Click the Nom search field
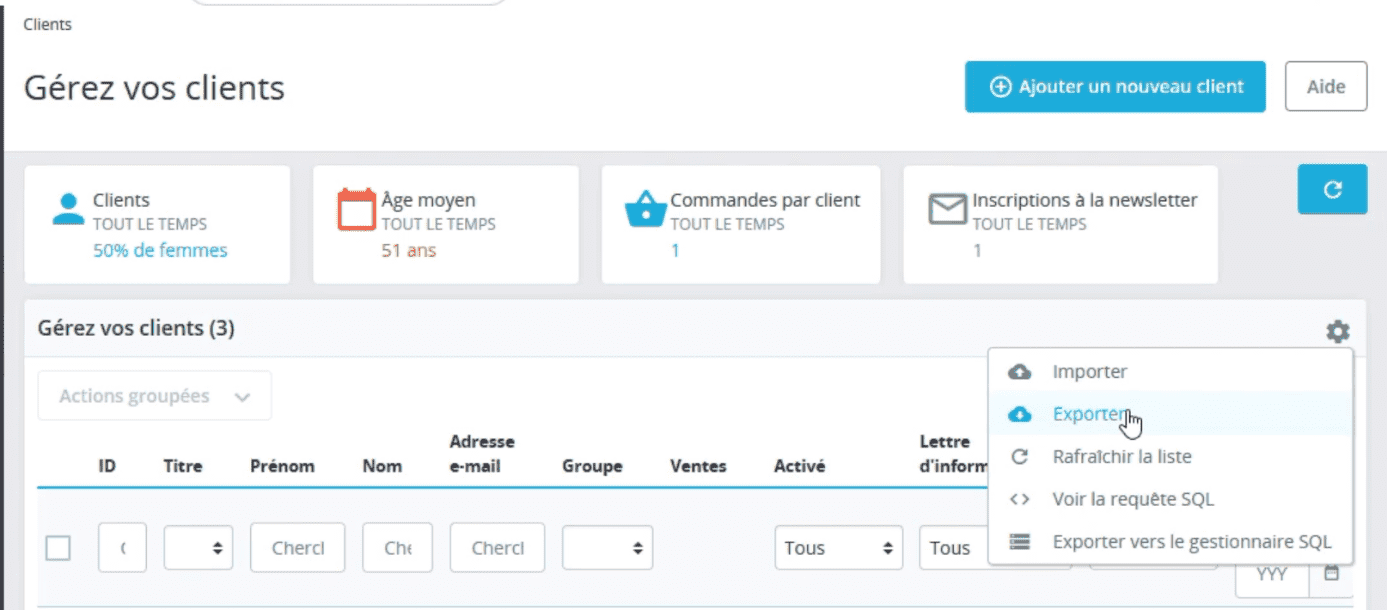Image resolution: width=1387 pixels, height=610 pixels. tap(397, 548)
